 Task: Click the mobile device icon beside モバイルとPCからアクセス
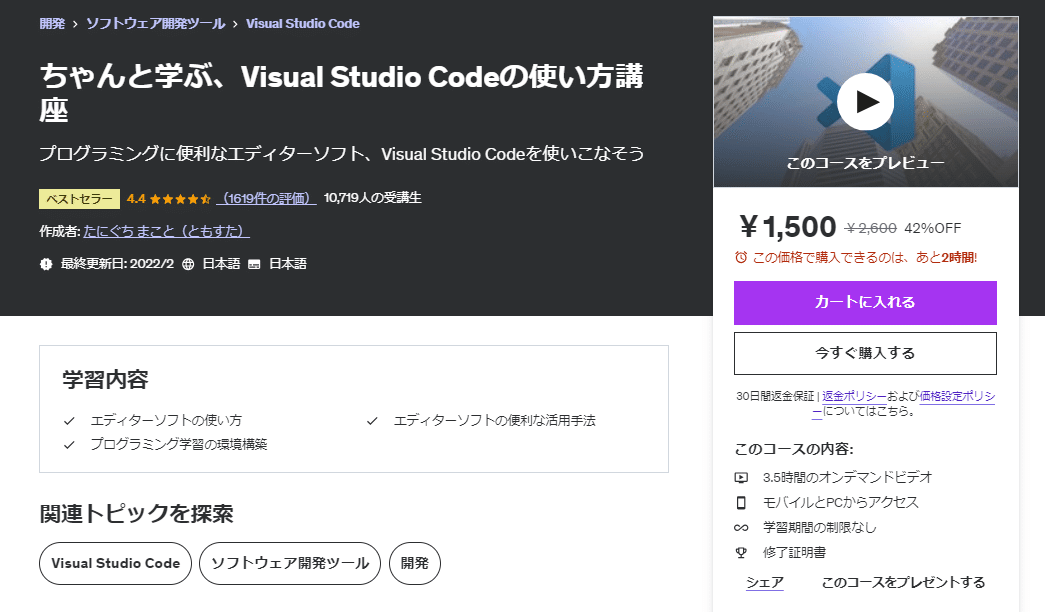742,504
